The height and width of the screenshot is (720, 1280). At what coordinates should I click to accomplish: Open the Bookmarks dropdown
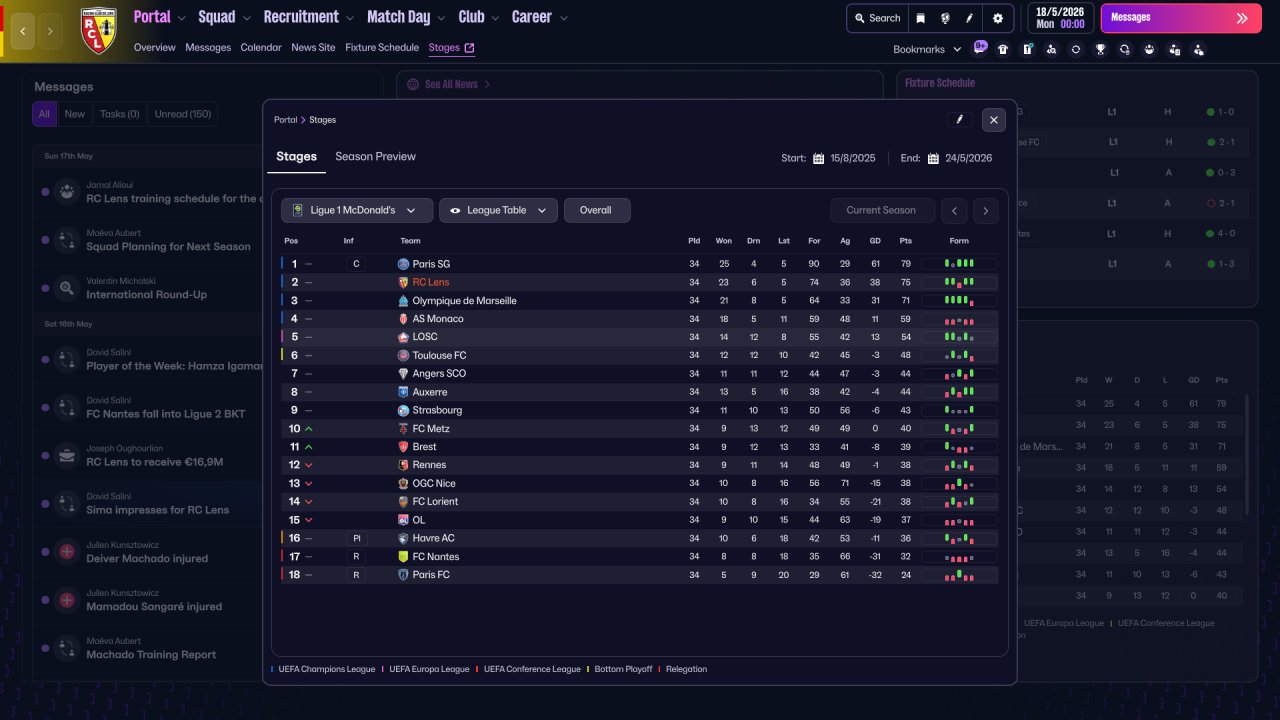coord(927,49)
